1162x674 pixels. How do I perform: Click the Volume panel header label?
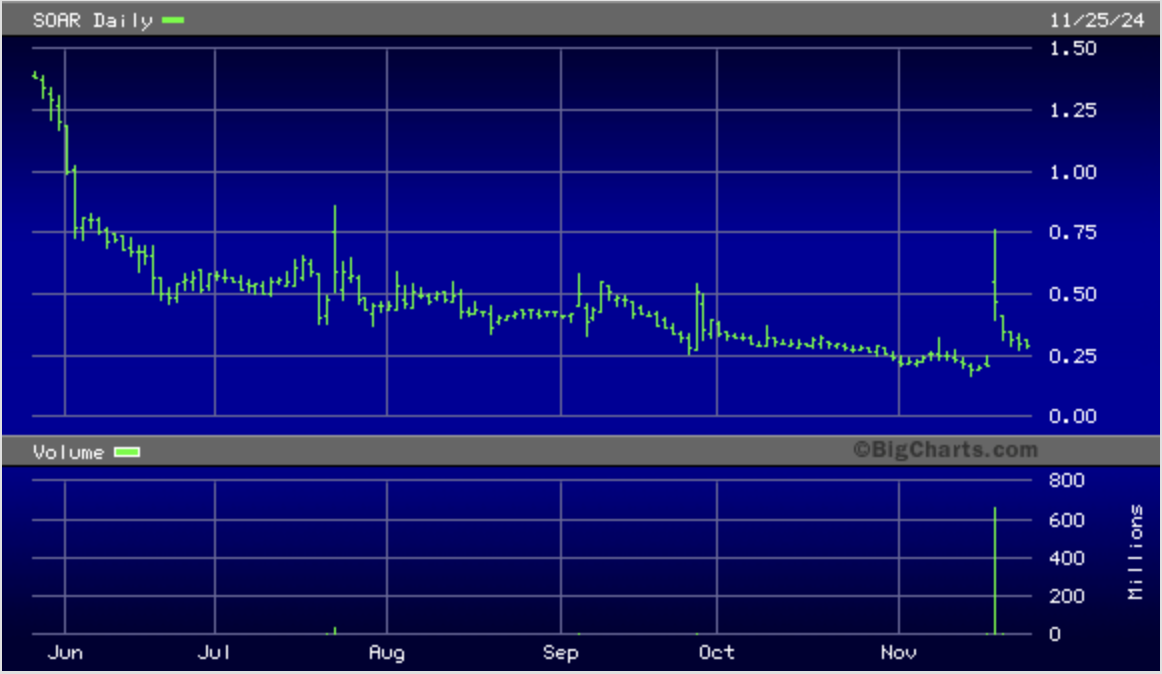68,452
